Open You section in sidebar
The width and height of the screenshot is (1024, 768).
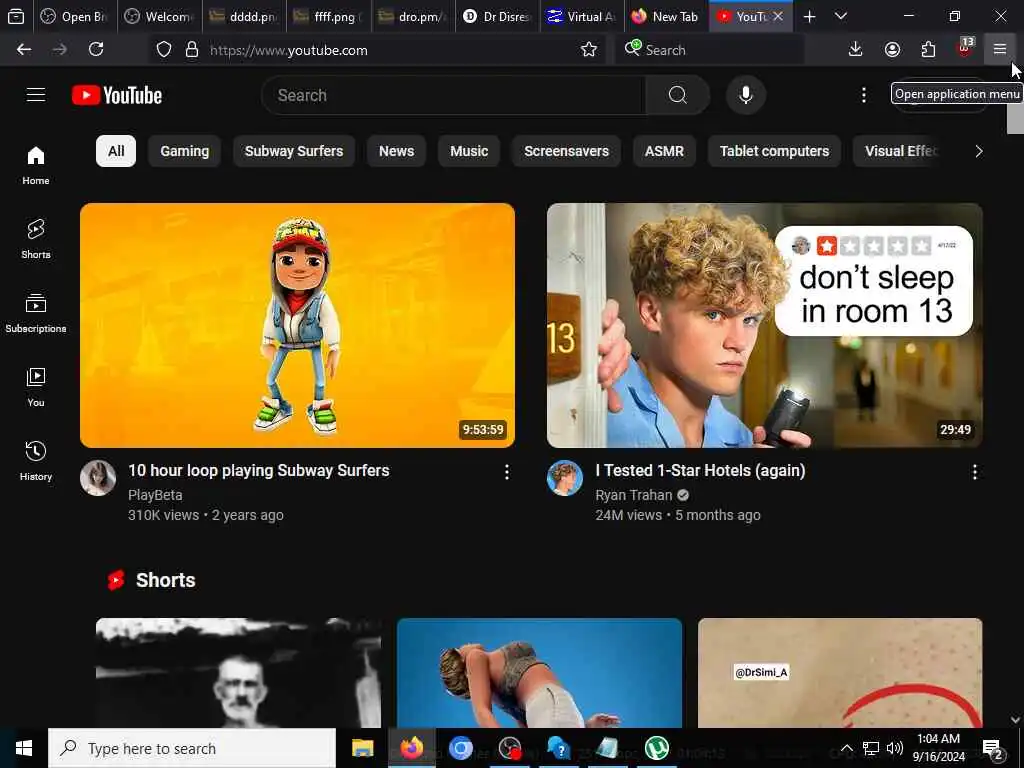point(36,387)
